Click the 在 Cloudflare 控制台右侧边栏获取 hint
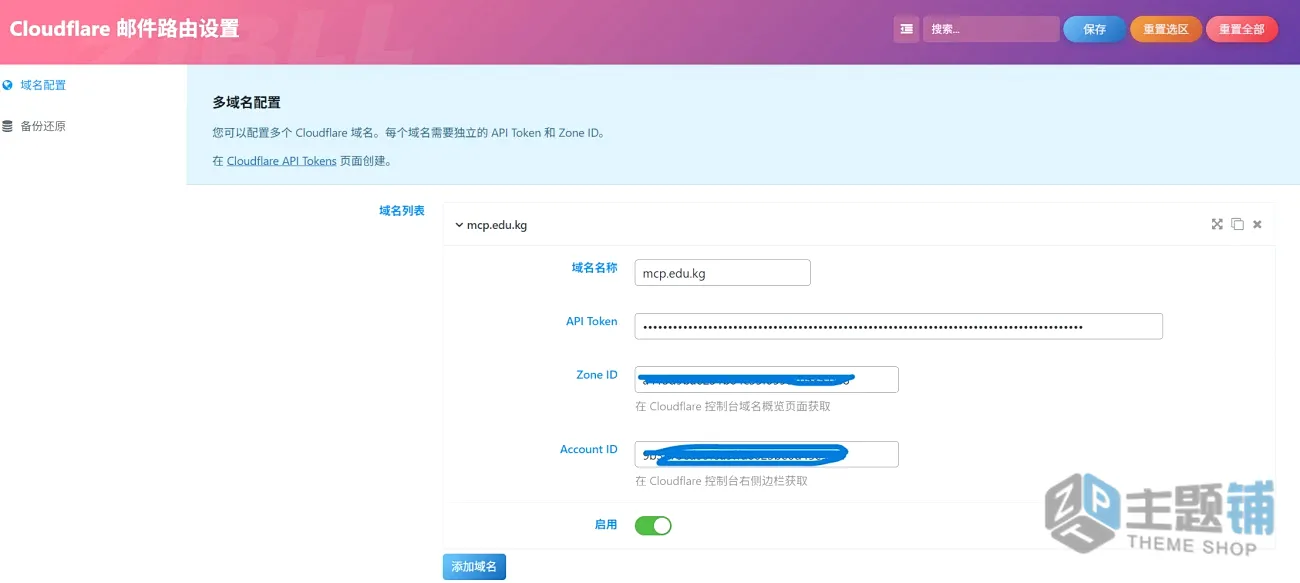 click(721, 481)
